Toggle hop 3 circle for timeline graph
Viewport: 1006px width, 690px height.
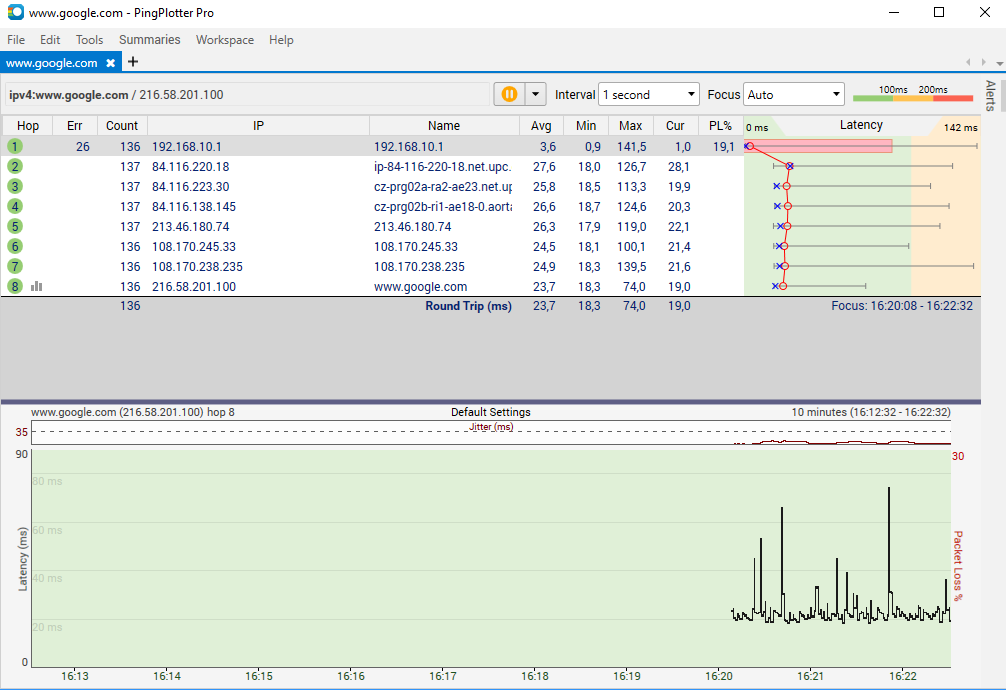click(x=15, y=186)
